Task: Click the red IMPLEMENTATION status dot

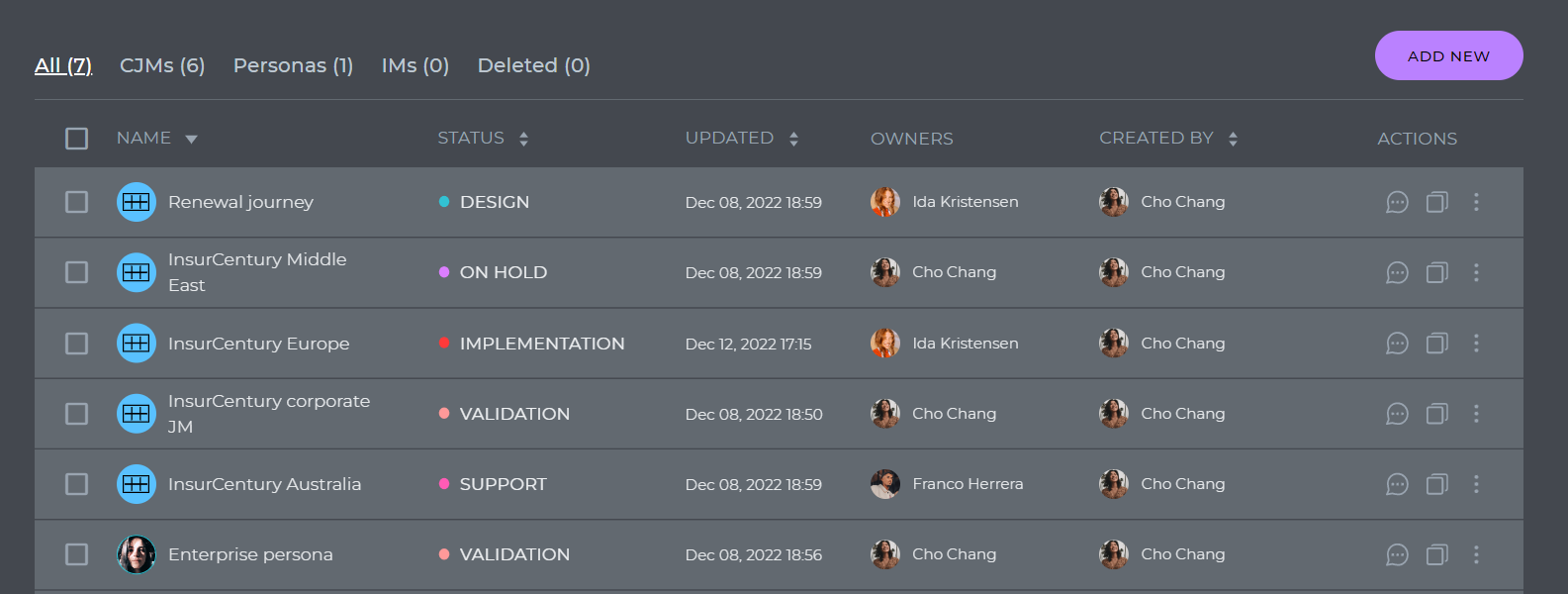Action: click(x=444, y=343)
